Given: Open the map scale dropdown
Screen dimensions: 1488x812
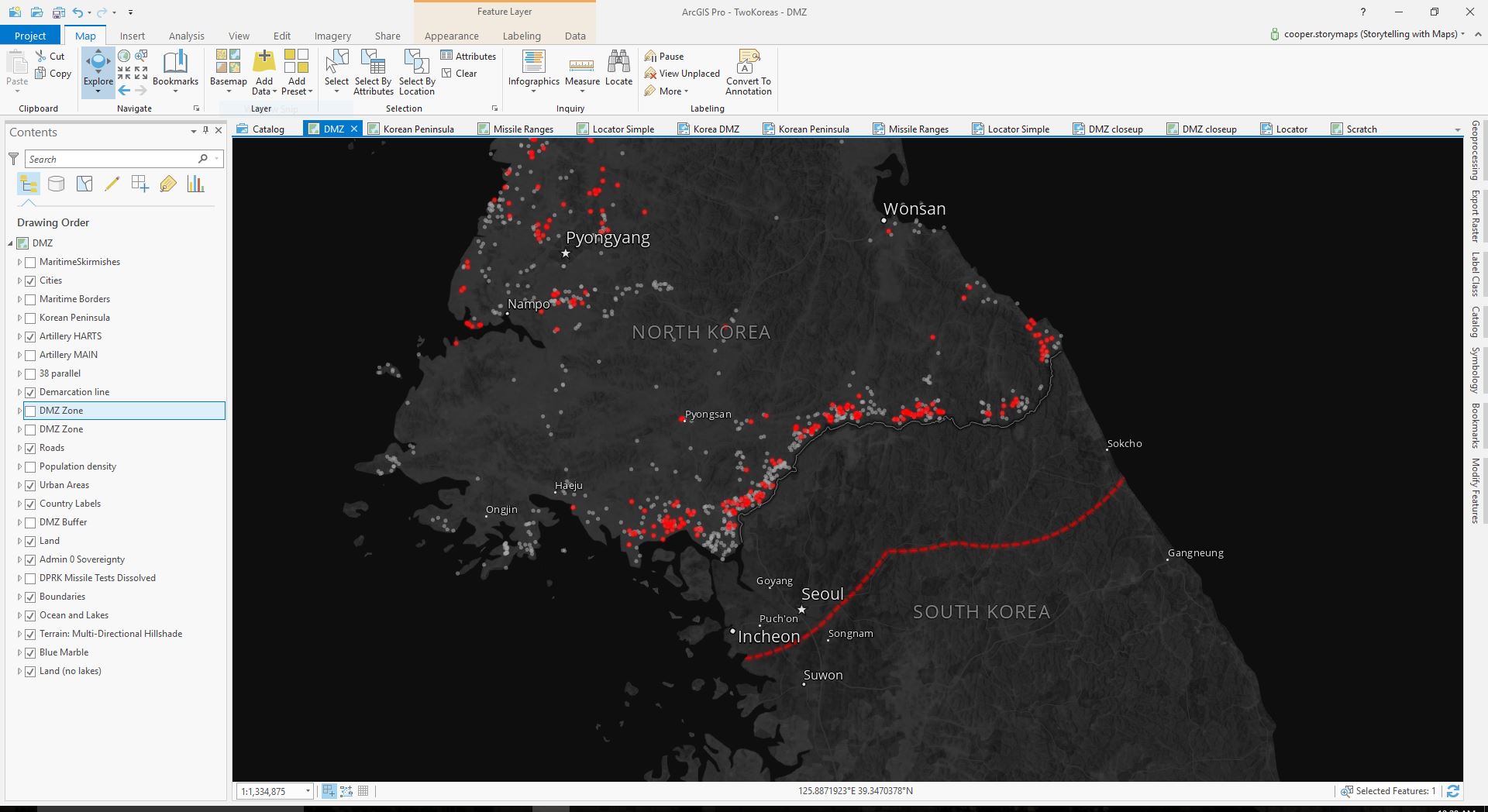Looking at the screenshot, I should [x=308, y=791].
